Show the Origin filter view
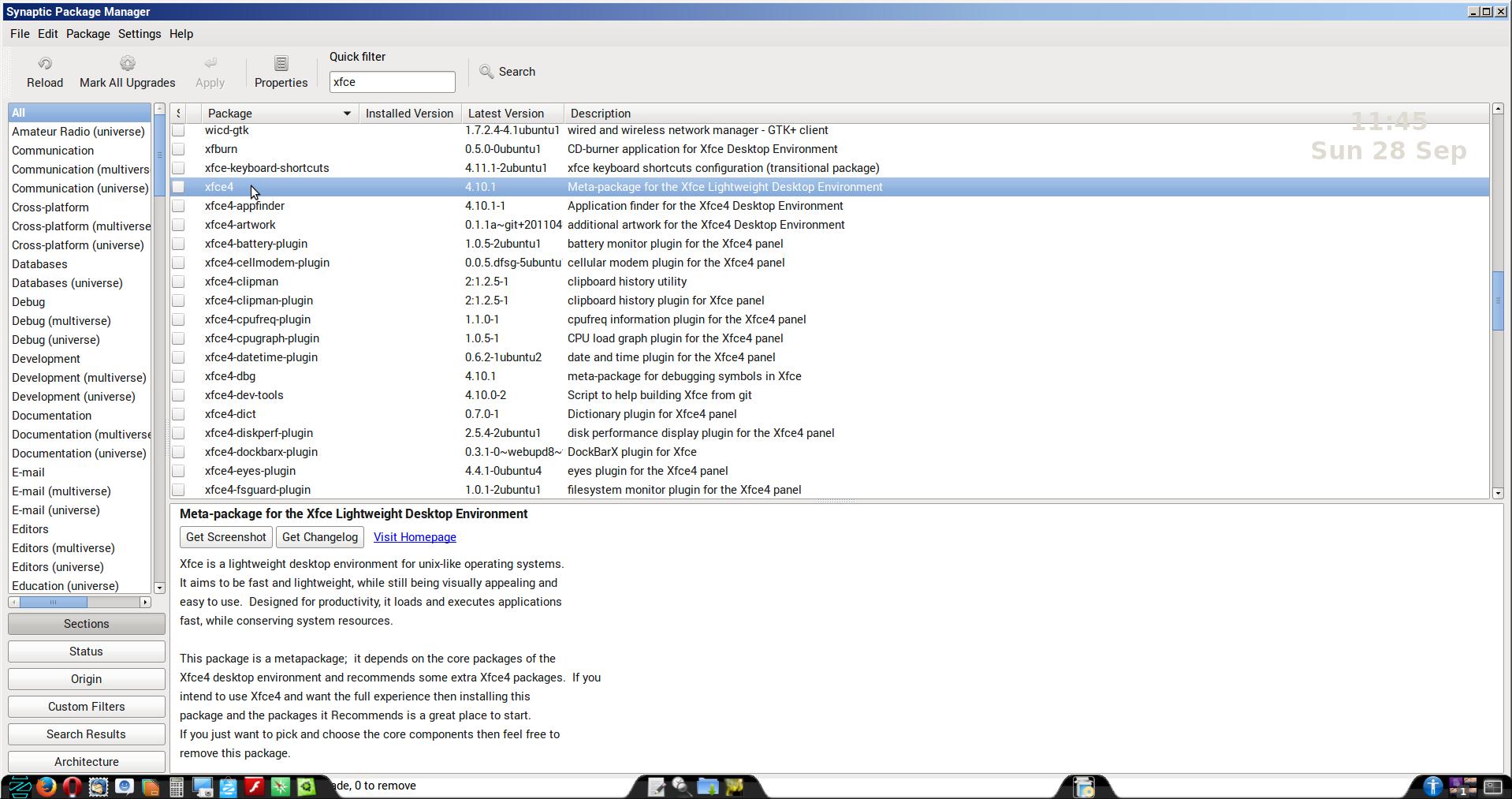The width and height of the screenshot is (1512, 799). click(86, 679)
